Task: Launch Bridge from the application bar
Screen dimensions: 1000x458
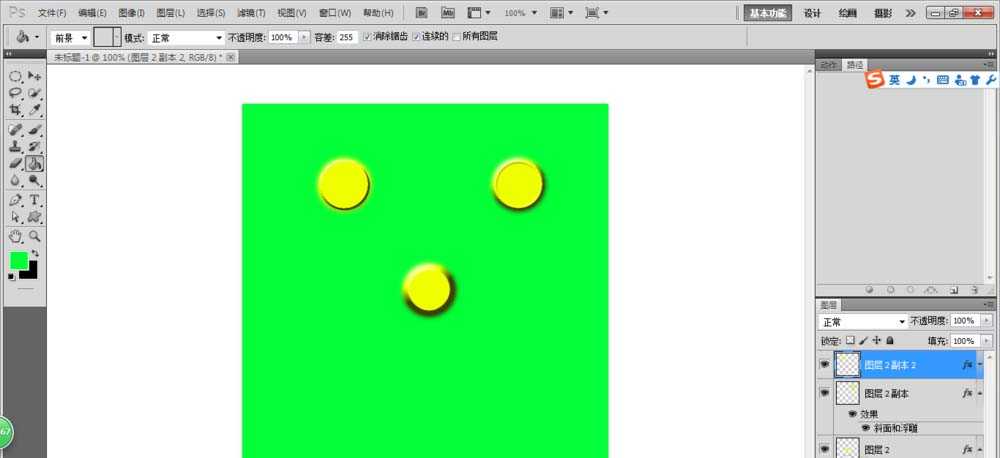Action: [423, 14]
